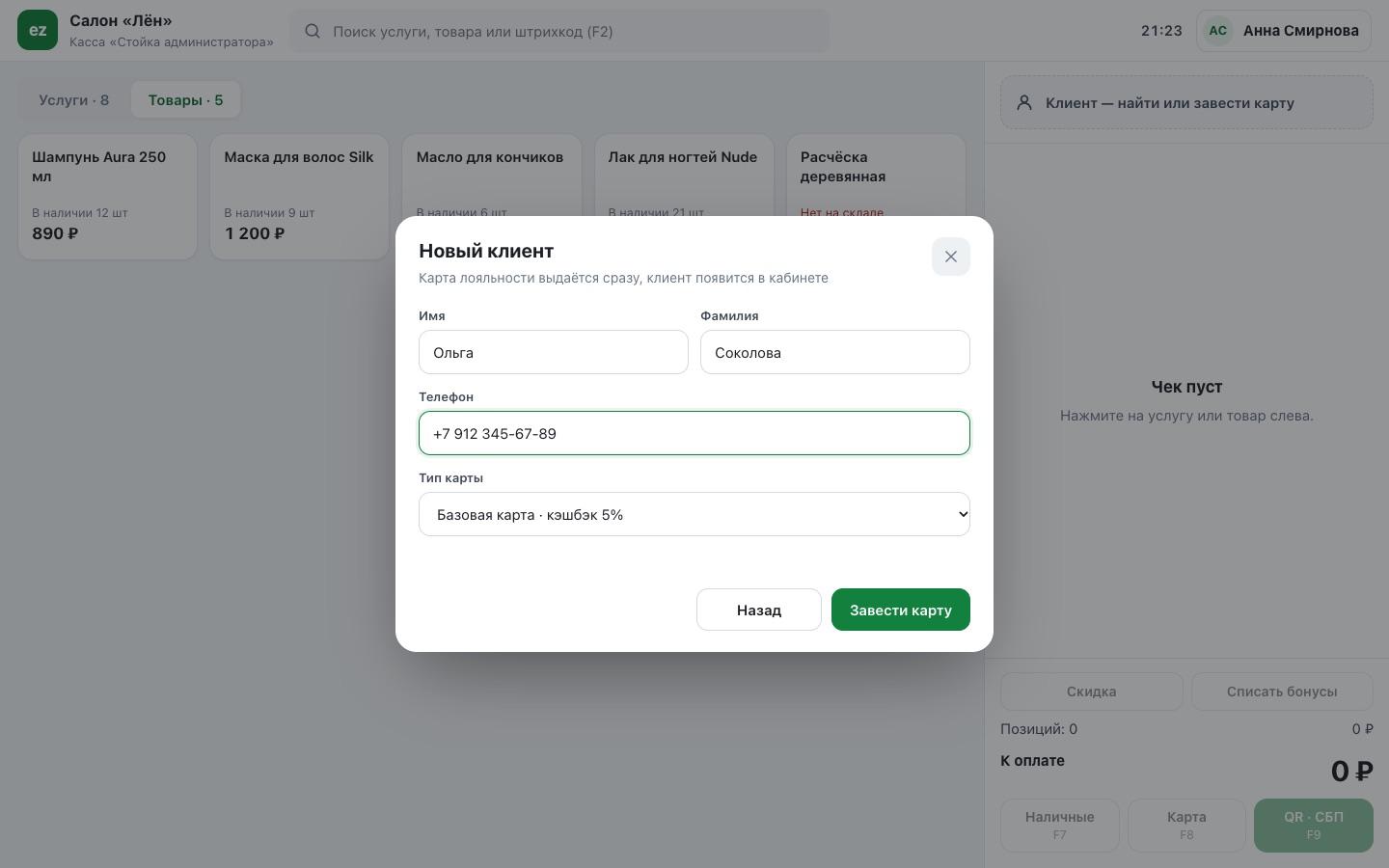Click the AC user avatar
Viewport: 1389px width, 868px height.
click(1218, 31)
